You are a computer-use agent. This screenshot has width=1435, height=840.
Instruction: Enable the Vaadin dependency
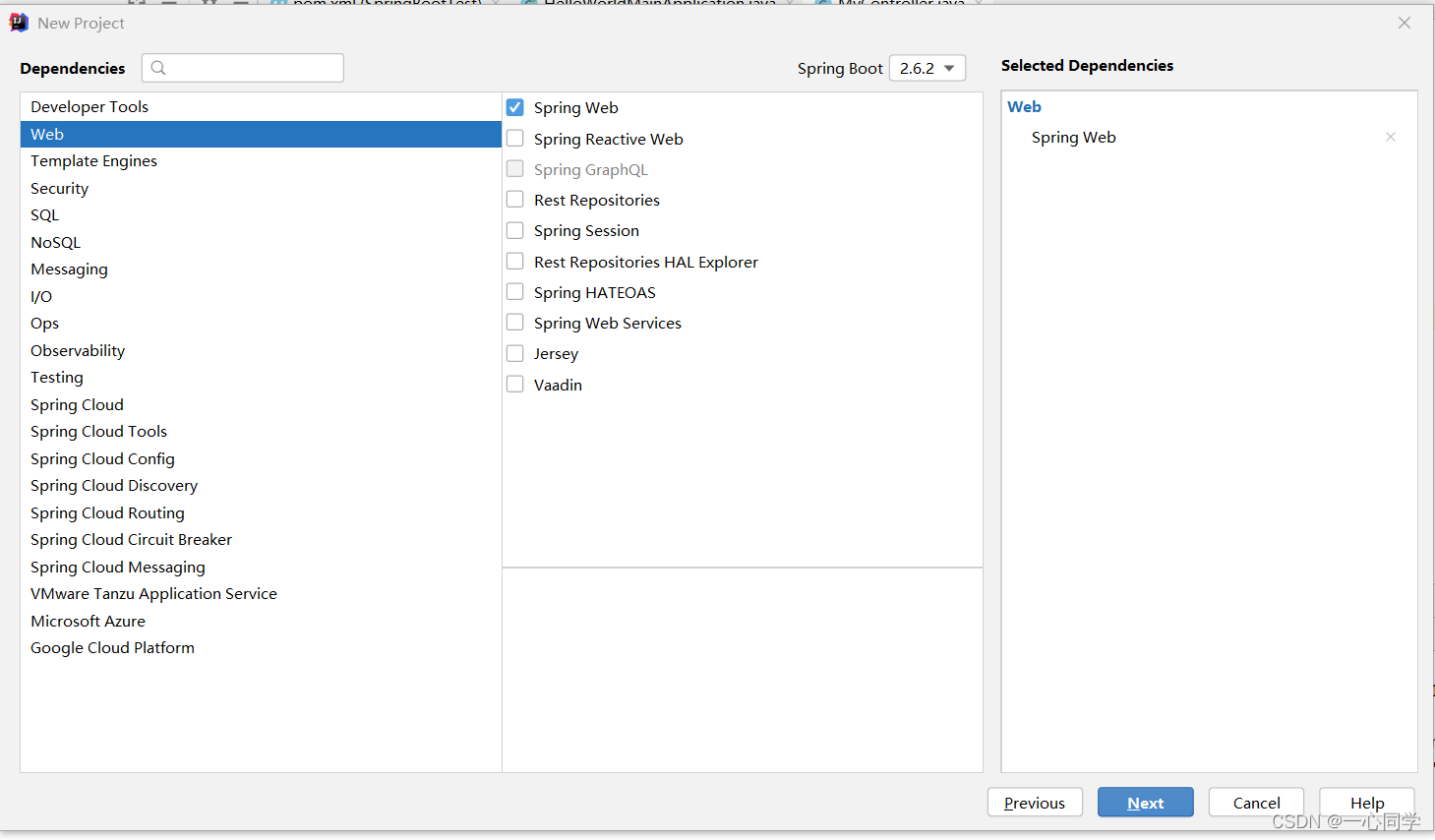tap(514, 385)
